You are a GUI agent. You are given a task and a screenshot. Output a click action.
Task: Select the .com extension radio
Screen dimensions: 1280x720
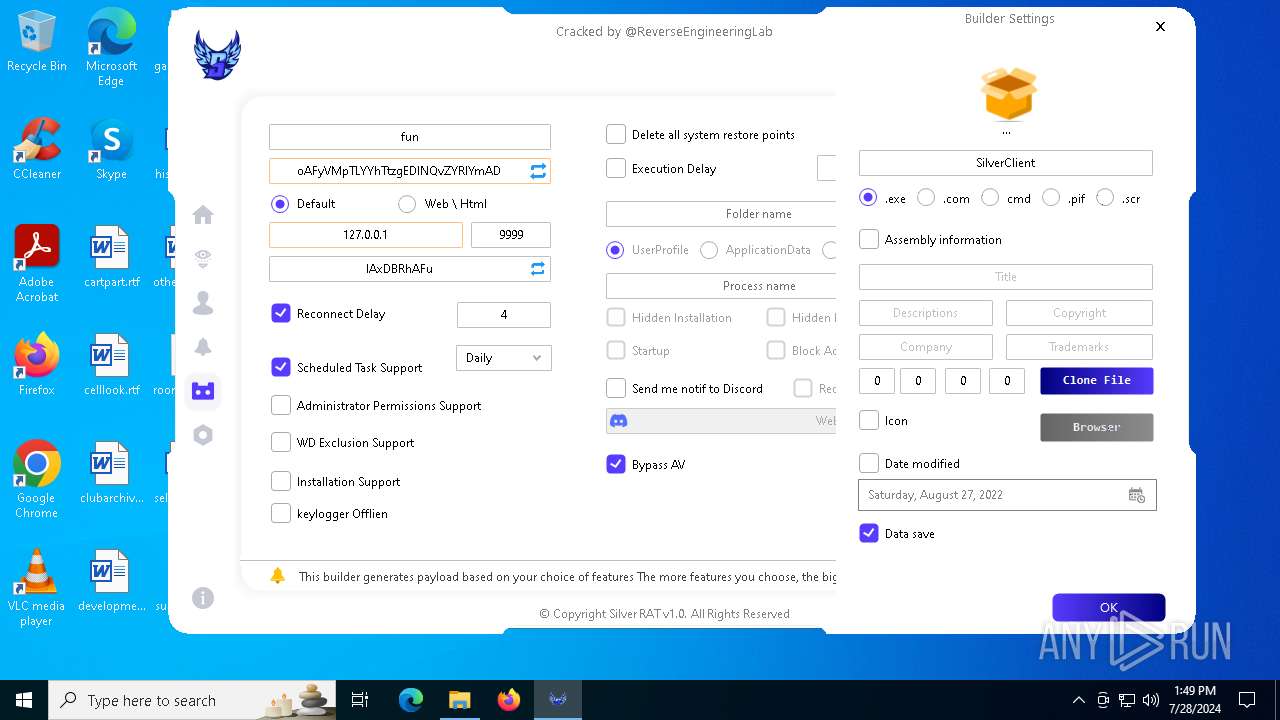point(926,198)
